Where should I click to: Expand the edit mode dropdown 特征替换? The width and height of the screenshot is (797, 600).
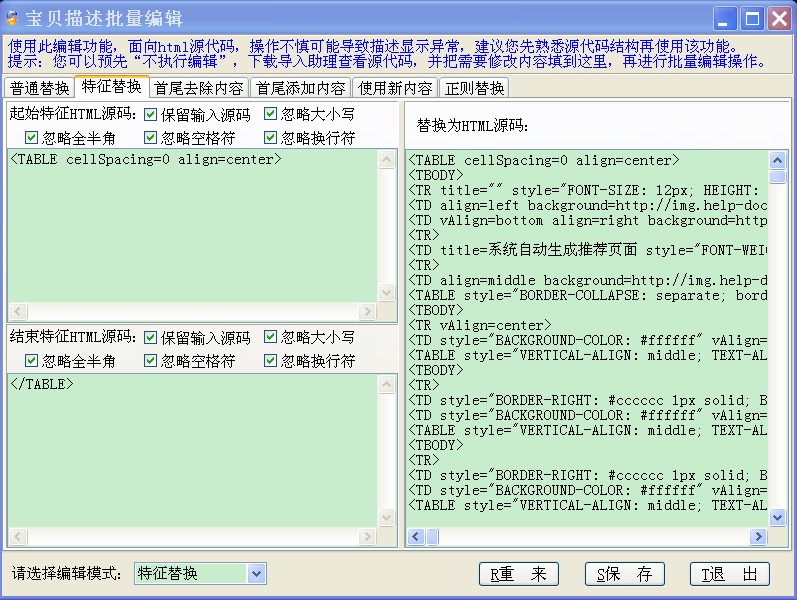pos(256,573)
